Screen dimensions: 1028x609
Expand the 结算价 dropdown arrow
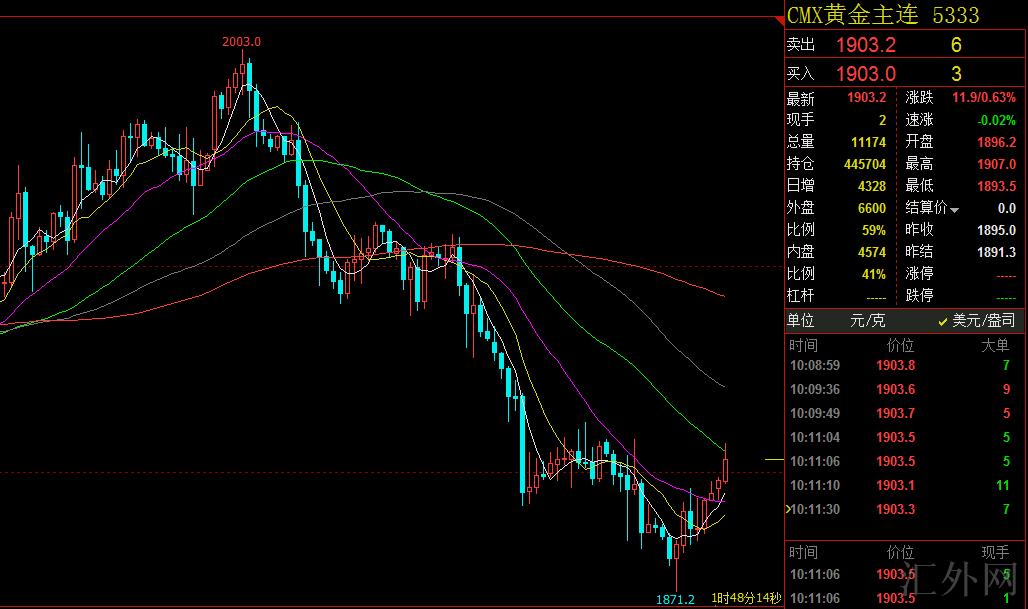954,210
